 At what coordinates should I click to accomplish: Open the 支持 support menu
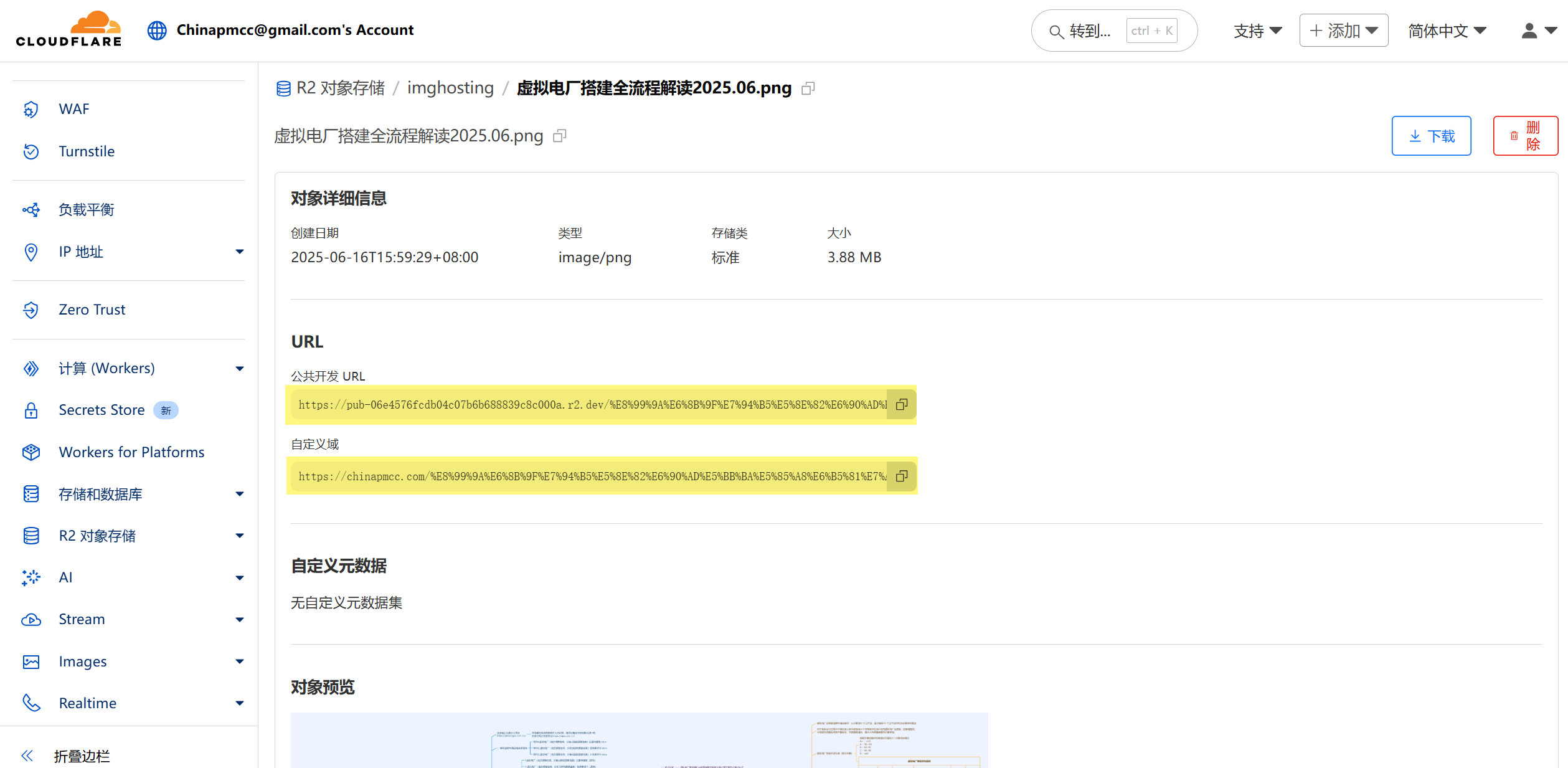point(1257,31)
